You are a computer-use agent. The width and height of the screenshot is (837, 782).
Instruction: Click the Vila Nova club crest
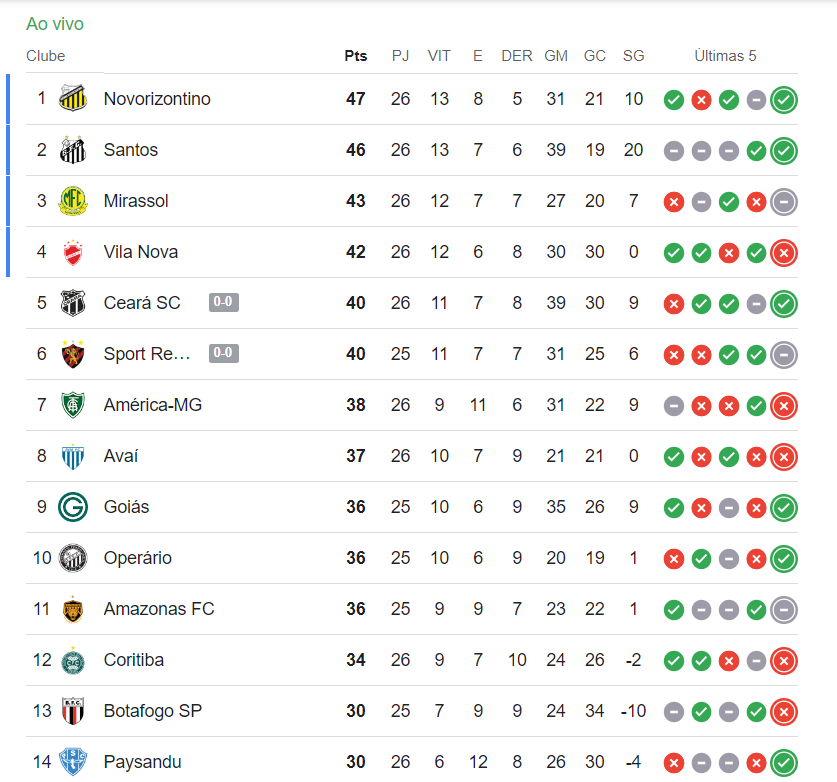coord(73,252)
